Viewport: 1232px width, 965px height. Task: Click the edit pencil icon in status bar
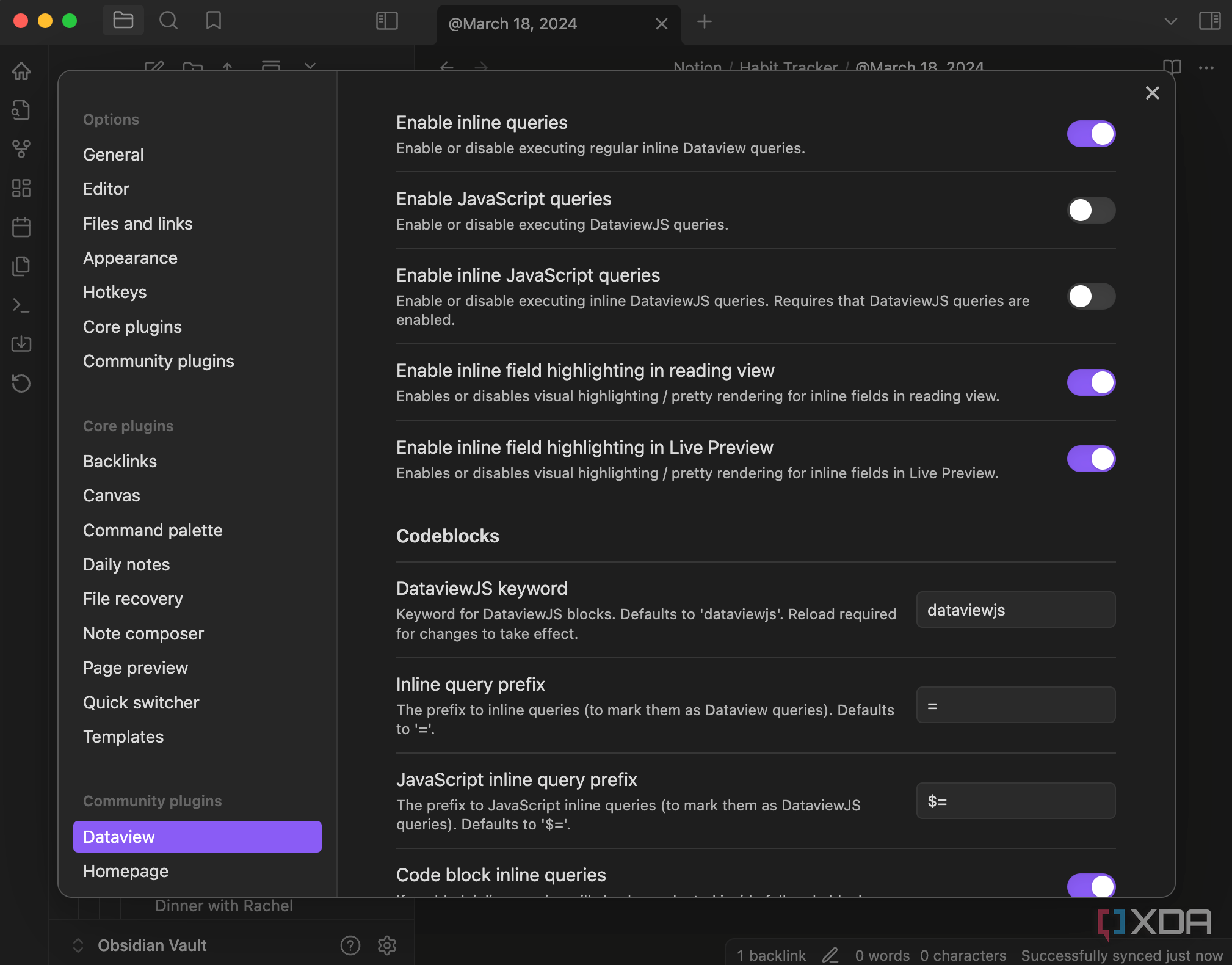[830, 955]
